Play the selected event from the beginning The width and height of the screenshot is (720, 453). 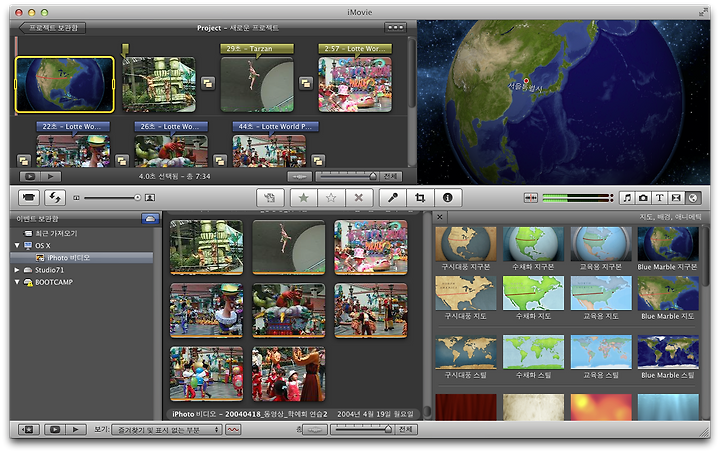[x=76, y=430]
